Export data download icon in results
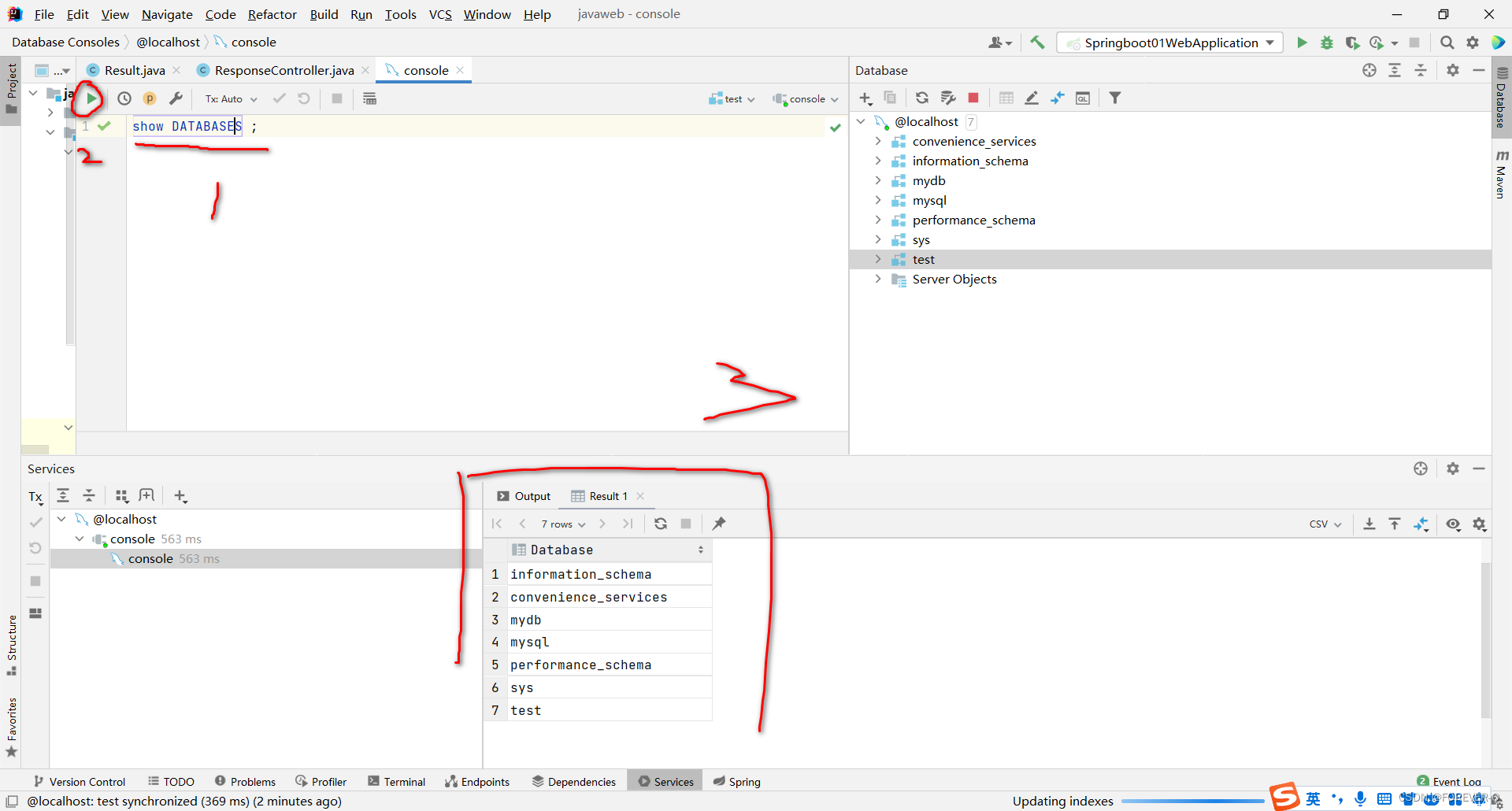Screen dimensions: 1512x811 [1369, 524]
